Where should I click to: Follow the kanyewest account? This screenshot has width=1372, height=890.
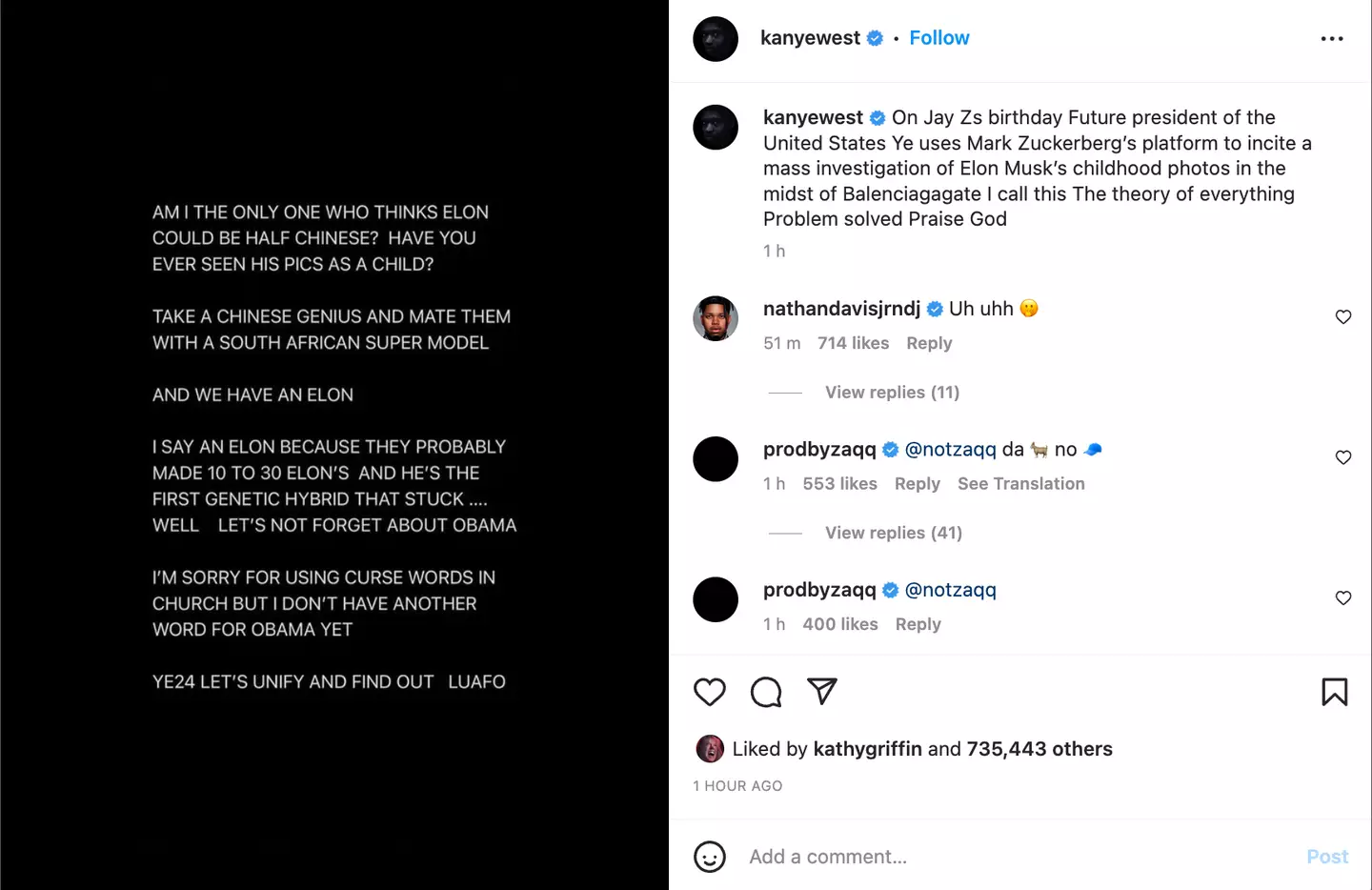click(938, 38)
